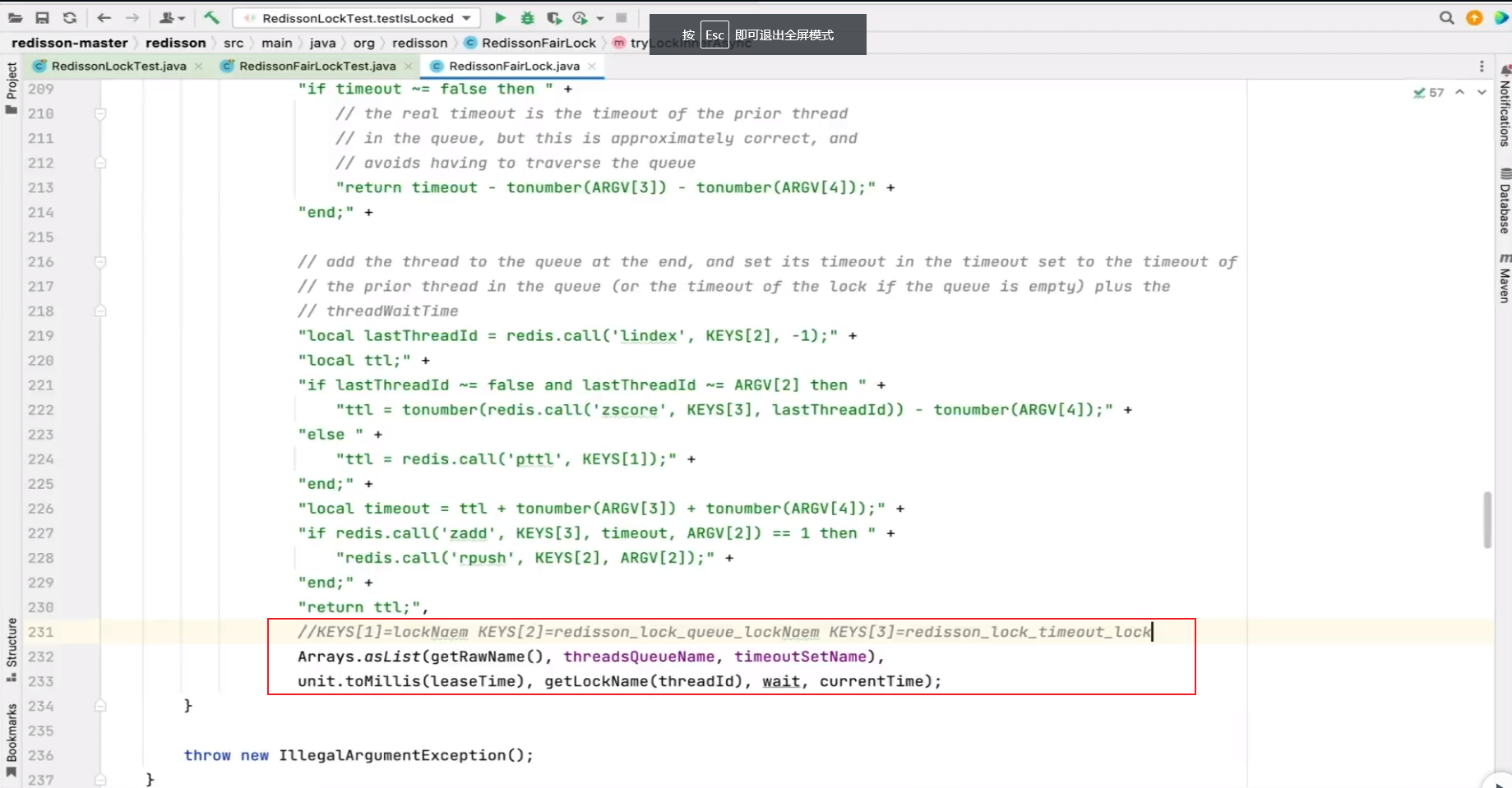
Task: Switch to the RedissonLockTest.java tab
Action: point(118,66)
